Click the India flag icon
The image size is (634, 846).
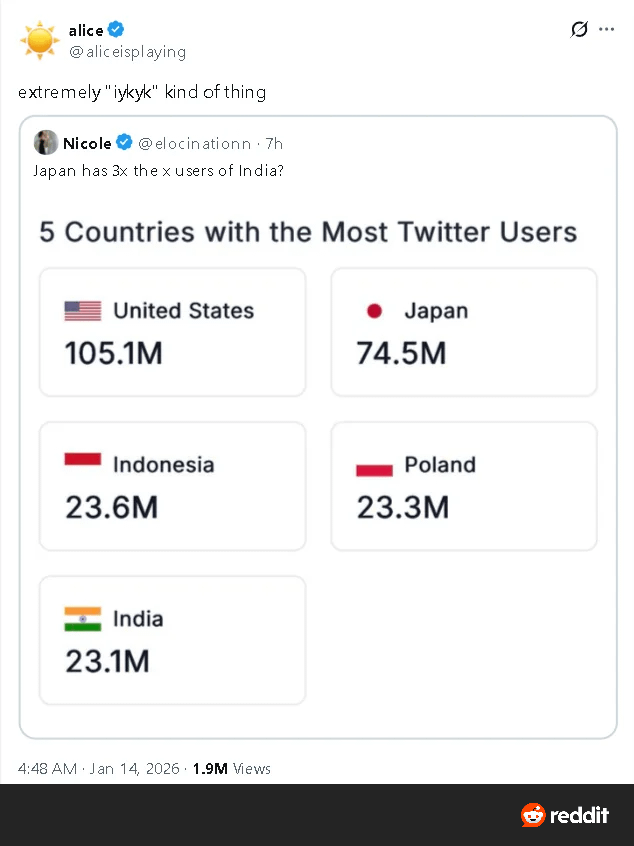click(x=83, y=619)
